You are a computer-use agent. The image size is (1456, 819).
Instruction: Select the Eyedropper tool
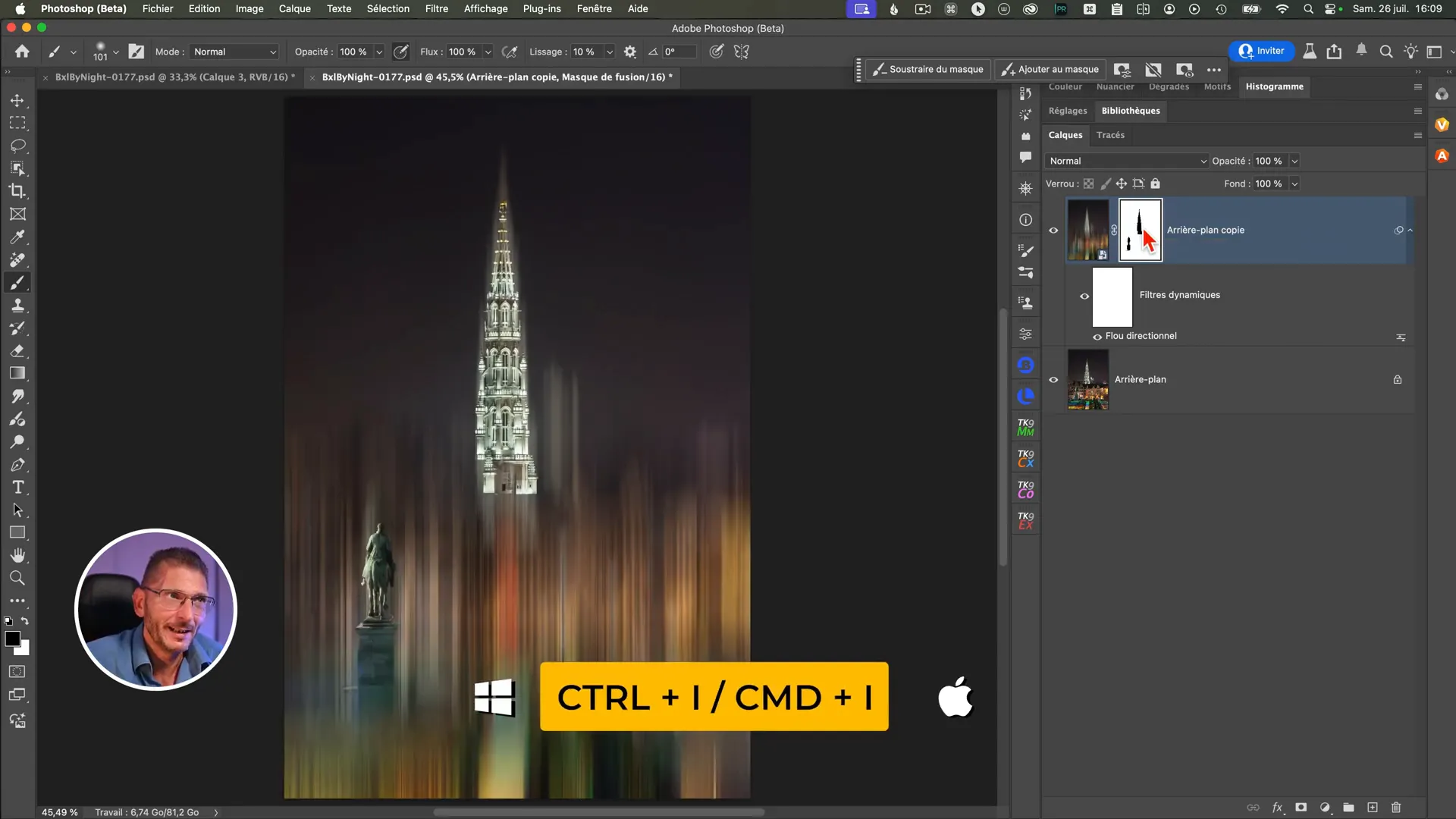[17, 237]
